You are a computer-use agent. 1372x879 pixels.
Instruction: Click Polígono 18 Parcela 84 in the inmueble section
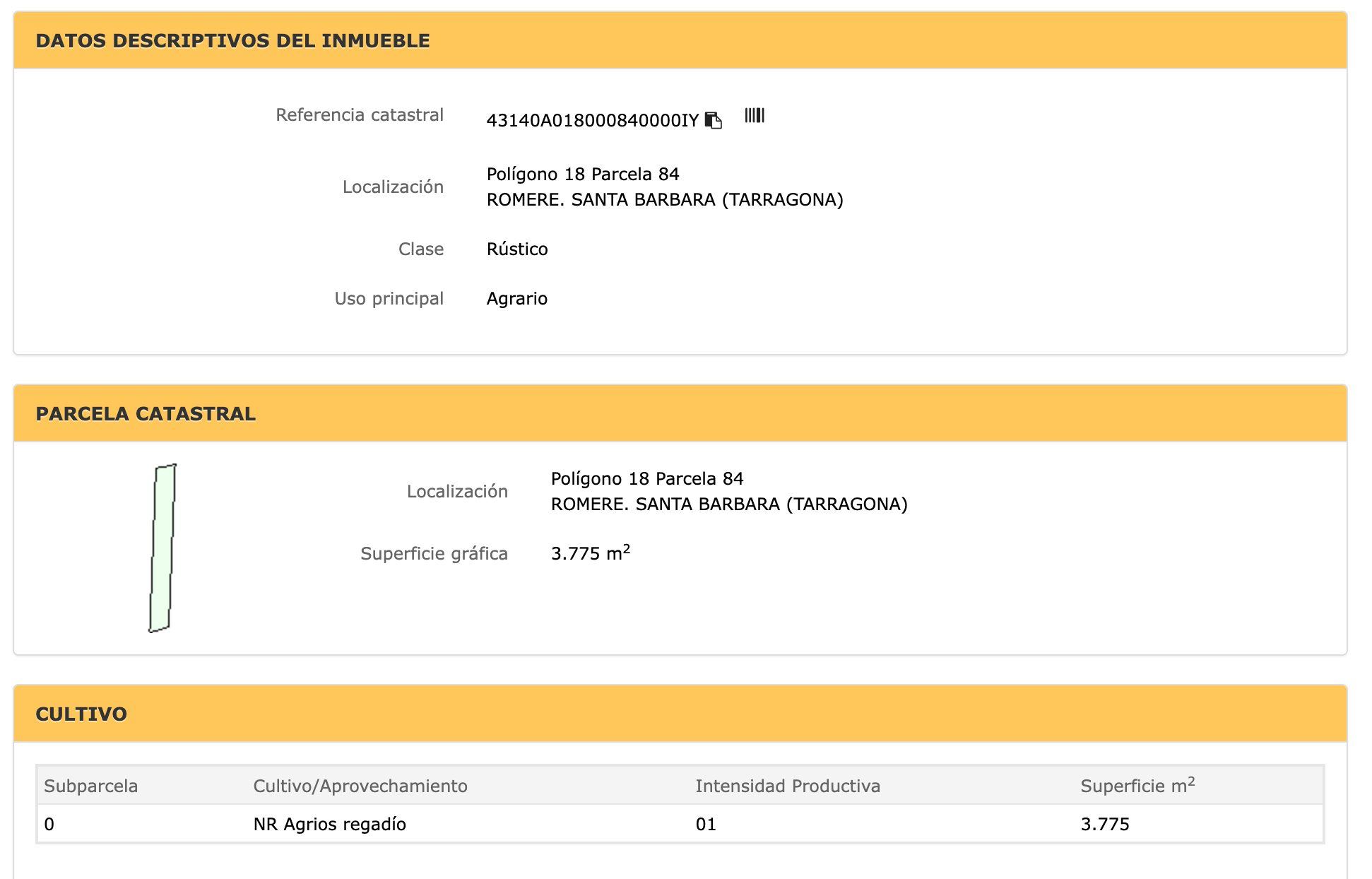583,174
